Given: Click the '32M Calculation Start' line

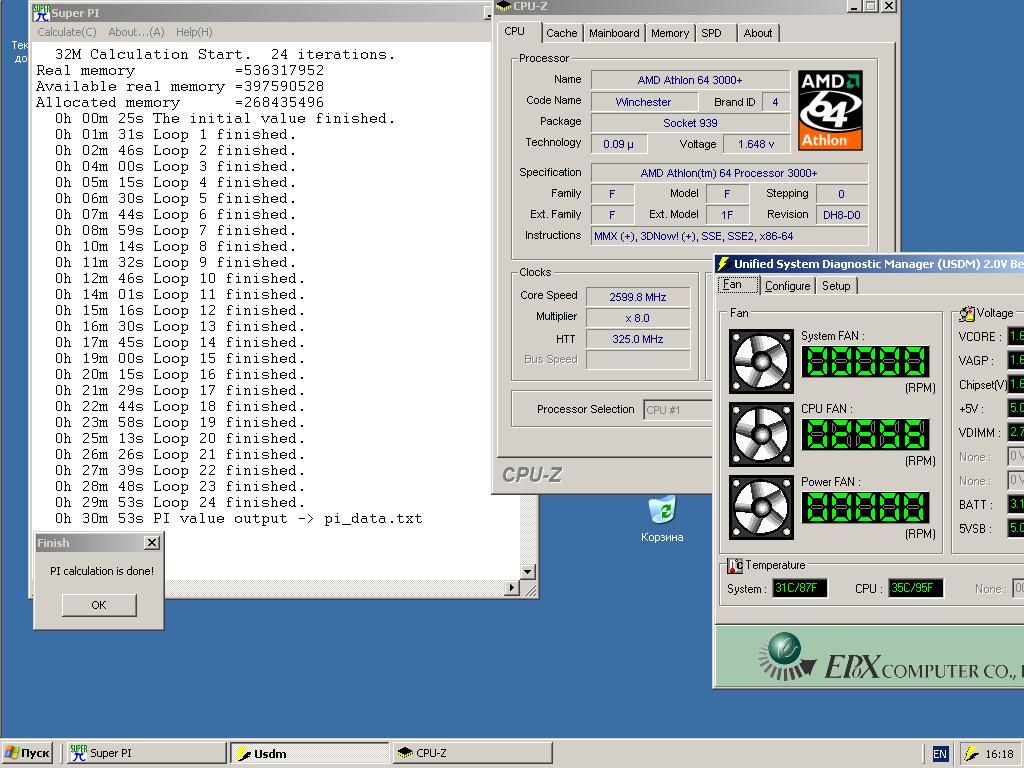Looking at the screenshot, I should pyautogui.click(x=225, y=54).
